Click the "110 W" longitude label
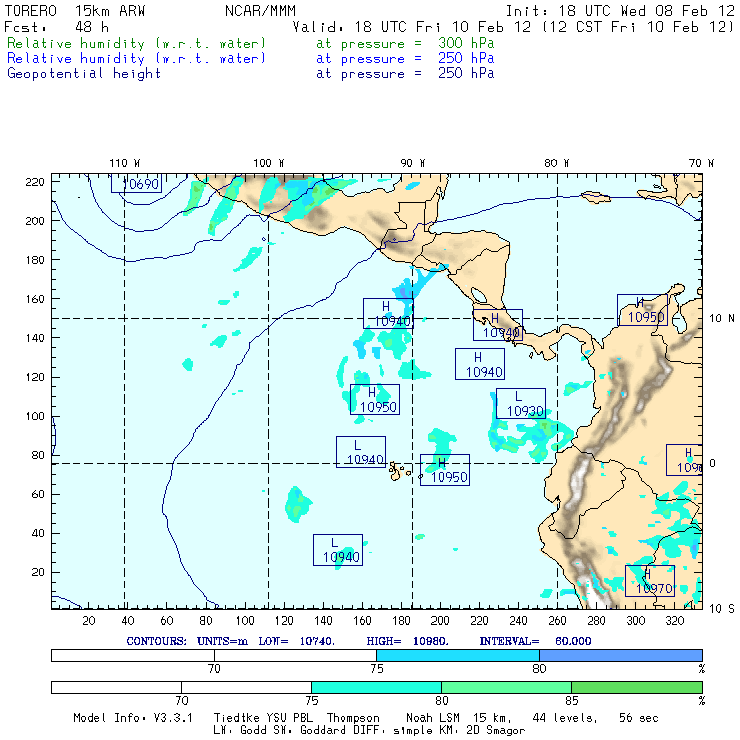Image resolution: width=740 pixels, height=740 pixels. [125, 163]
